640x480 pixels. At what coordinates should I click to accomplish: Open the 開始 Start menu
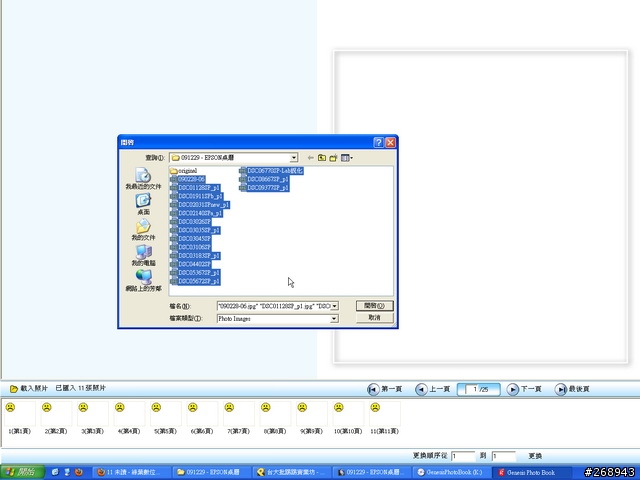(x=23, y=472)
